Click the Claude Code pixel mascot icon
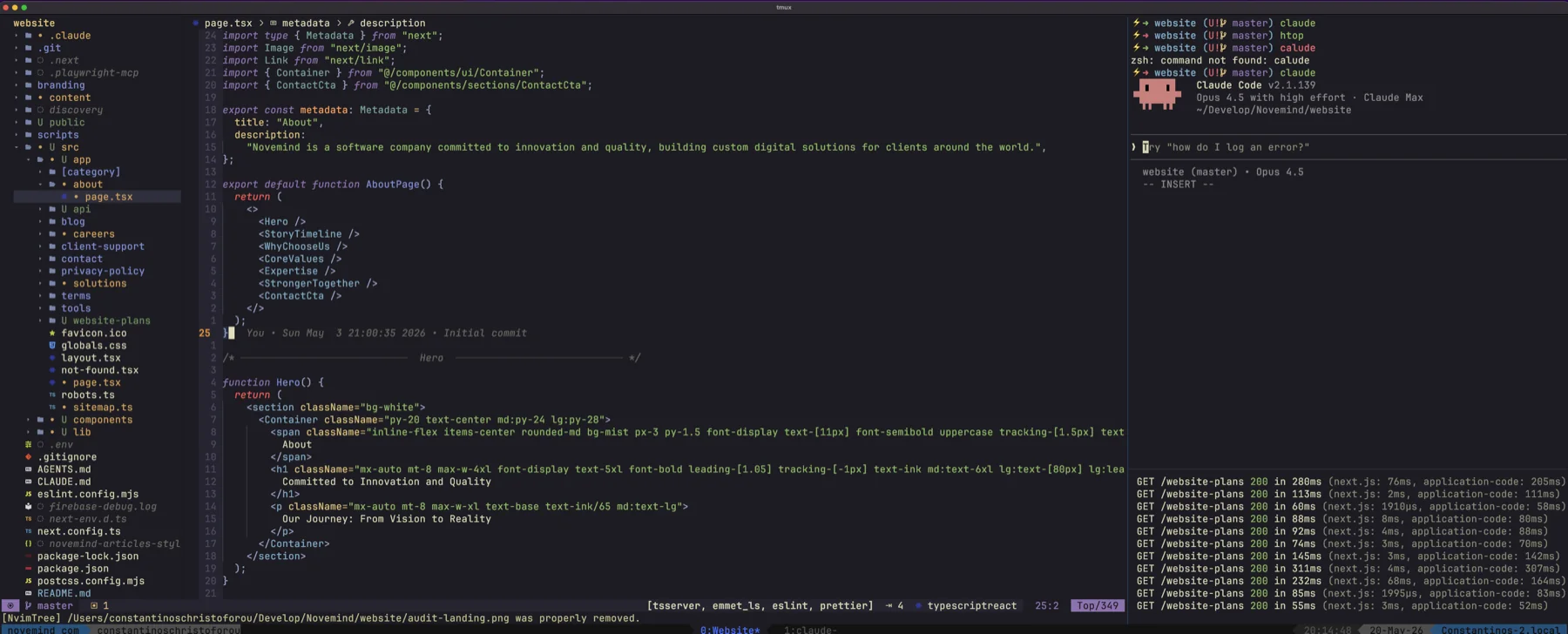Image resolution: width=1568 pixels, height=634 pixels. point(1157,94)
